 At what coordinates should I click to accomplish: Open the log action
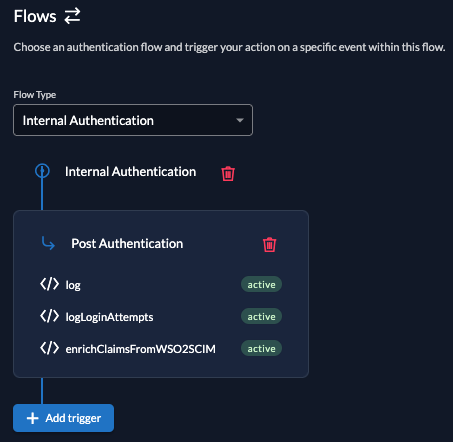[x=73, y=285]
